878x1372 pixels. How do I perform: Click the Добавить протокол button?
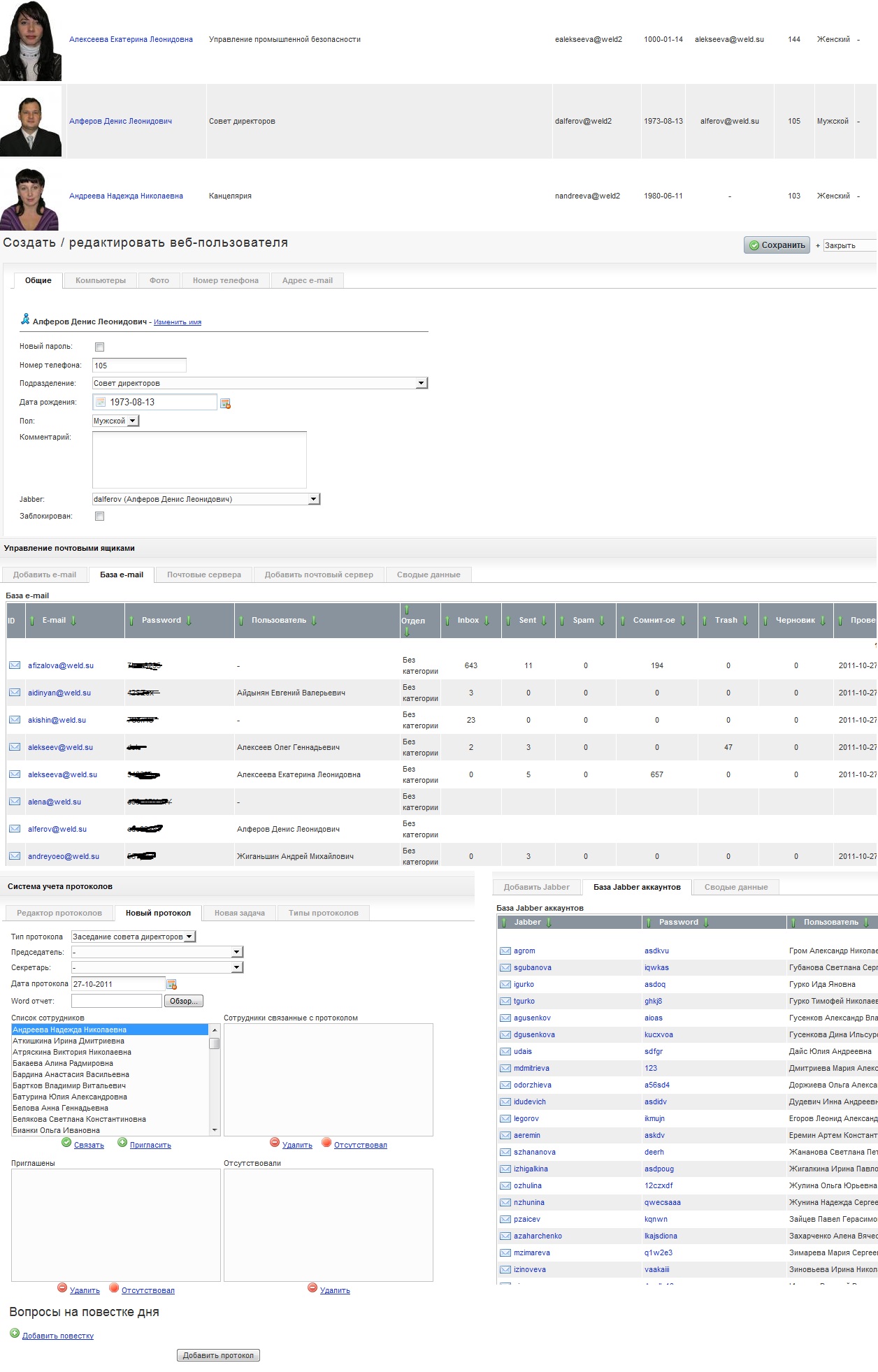click(218, 1355)
